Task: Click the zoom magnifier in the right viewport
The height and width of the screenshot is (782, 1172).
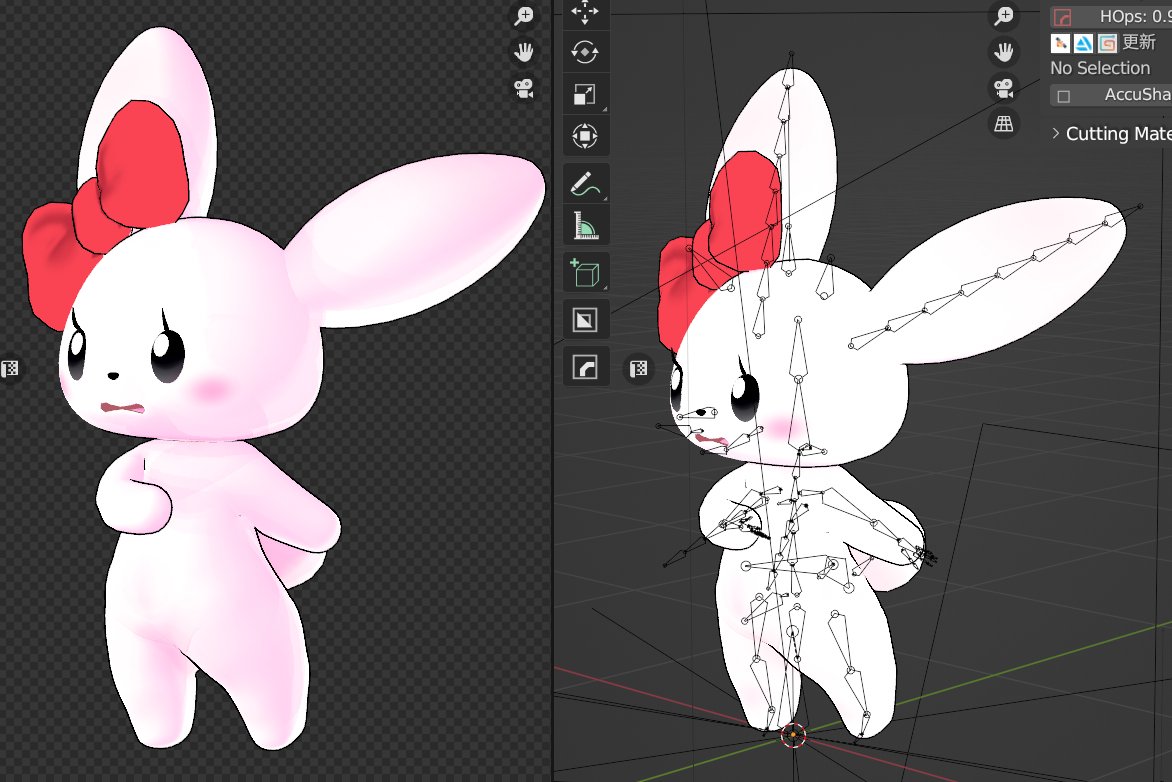Action: pos(1004,16)
